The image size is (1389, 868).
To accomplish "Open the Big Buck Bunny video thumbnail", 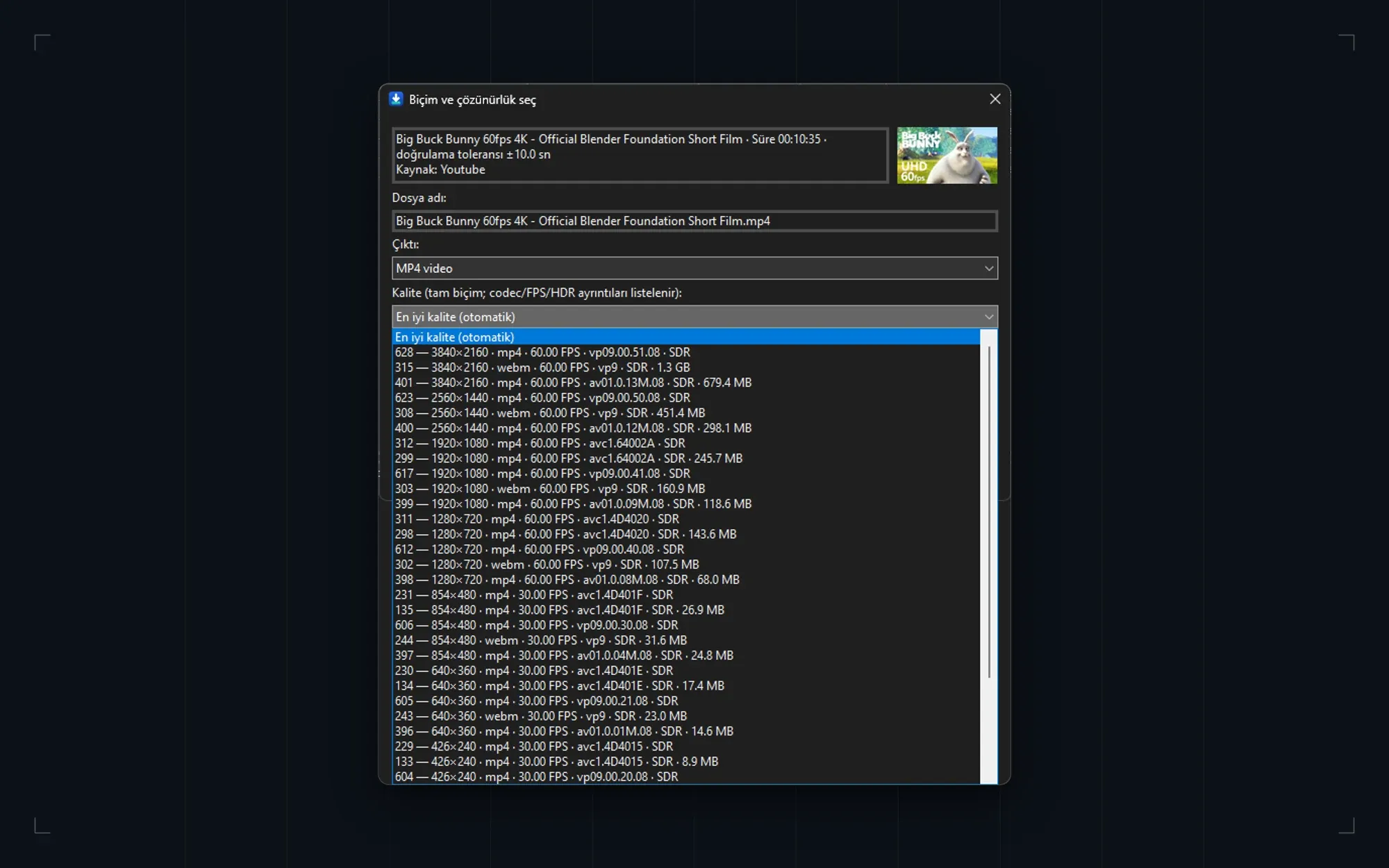I will tap(947, 155).
